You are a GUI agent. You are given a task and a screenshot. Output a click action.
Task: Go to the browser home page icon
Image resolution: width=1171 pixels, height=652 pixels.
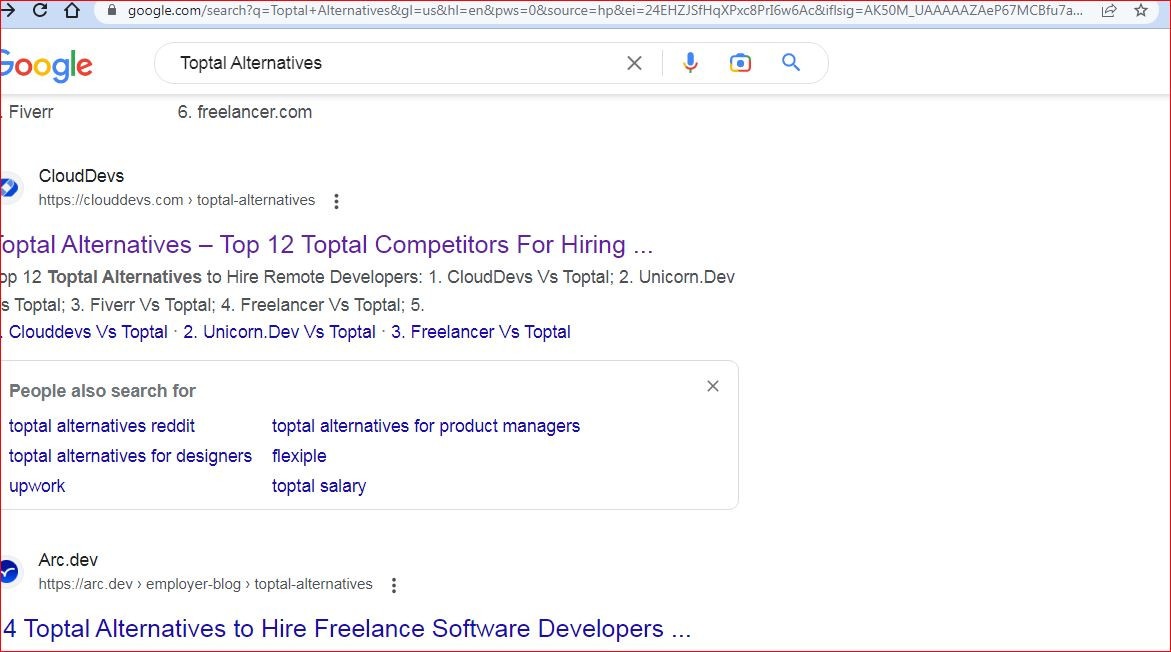[72, 10]
